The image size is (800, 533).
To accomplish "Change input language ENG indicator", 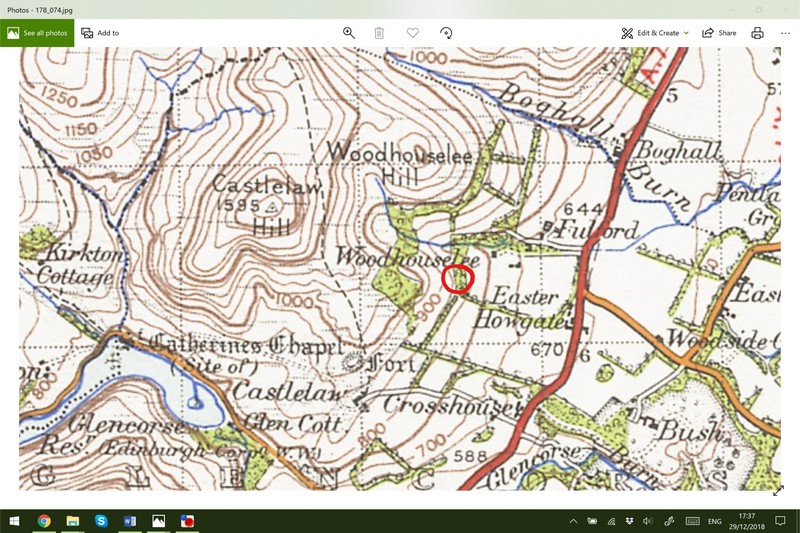I will point(714,521).
